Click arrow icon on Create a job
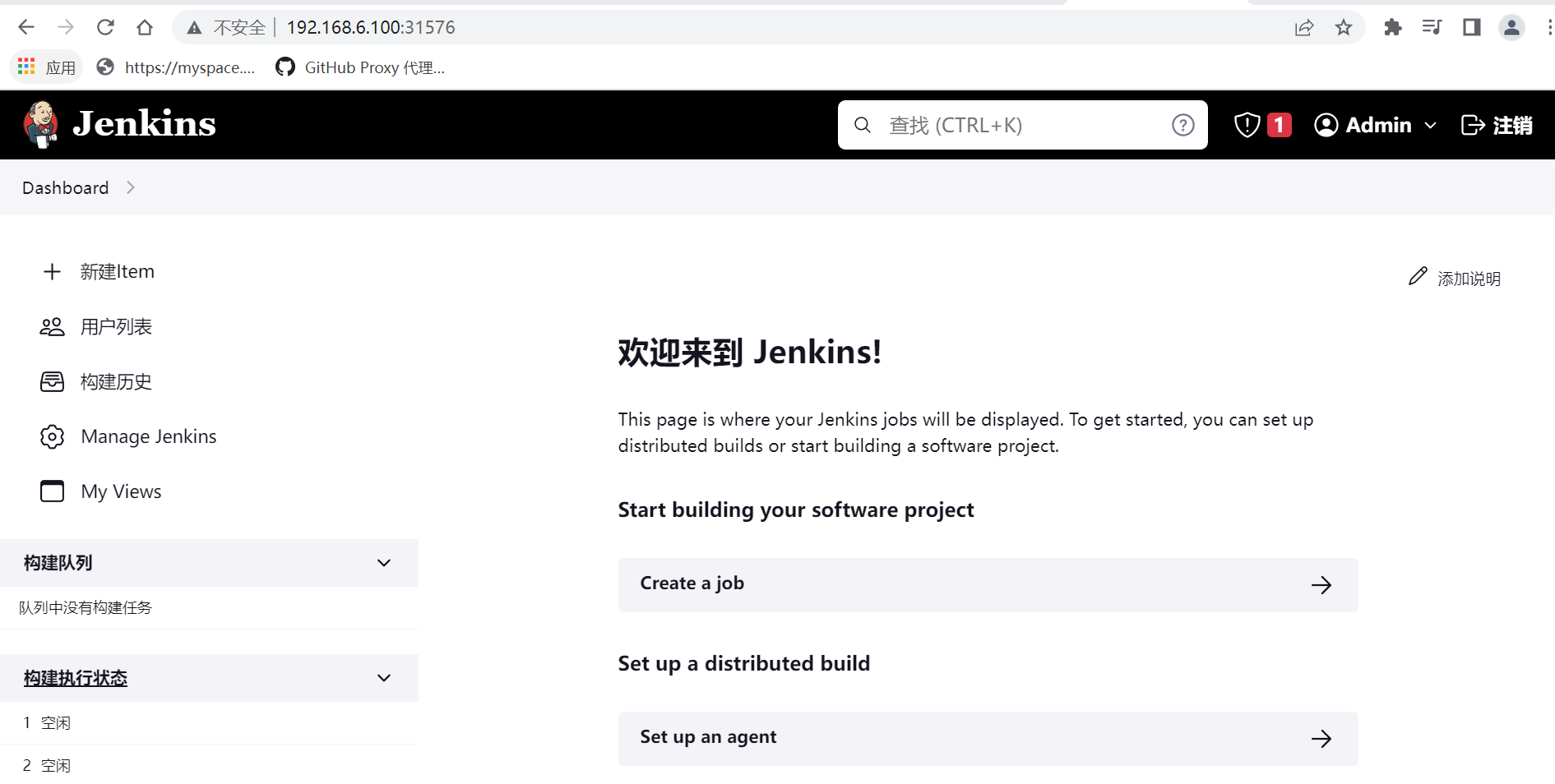This screenshot has height=784, width=1555. pos(1321,585)
